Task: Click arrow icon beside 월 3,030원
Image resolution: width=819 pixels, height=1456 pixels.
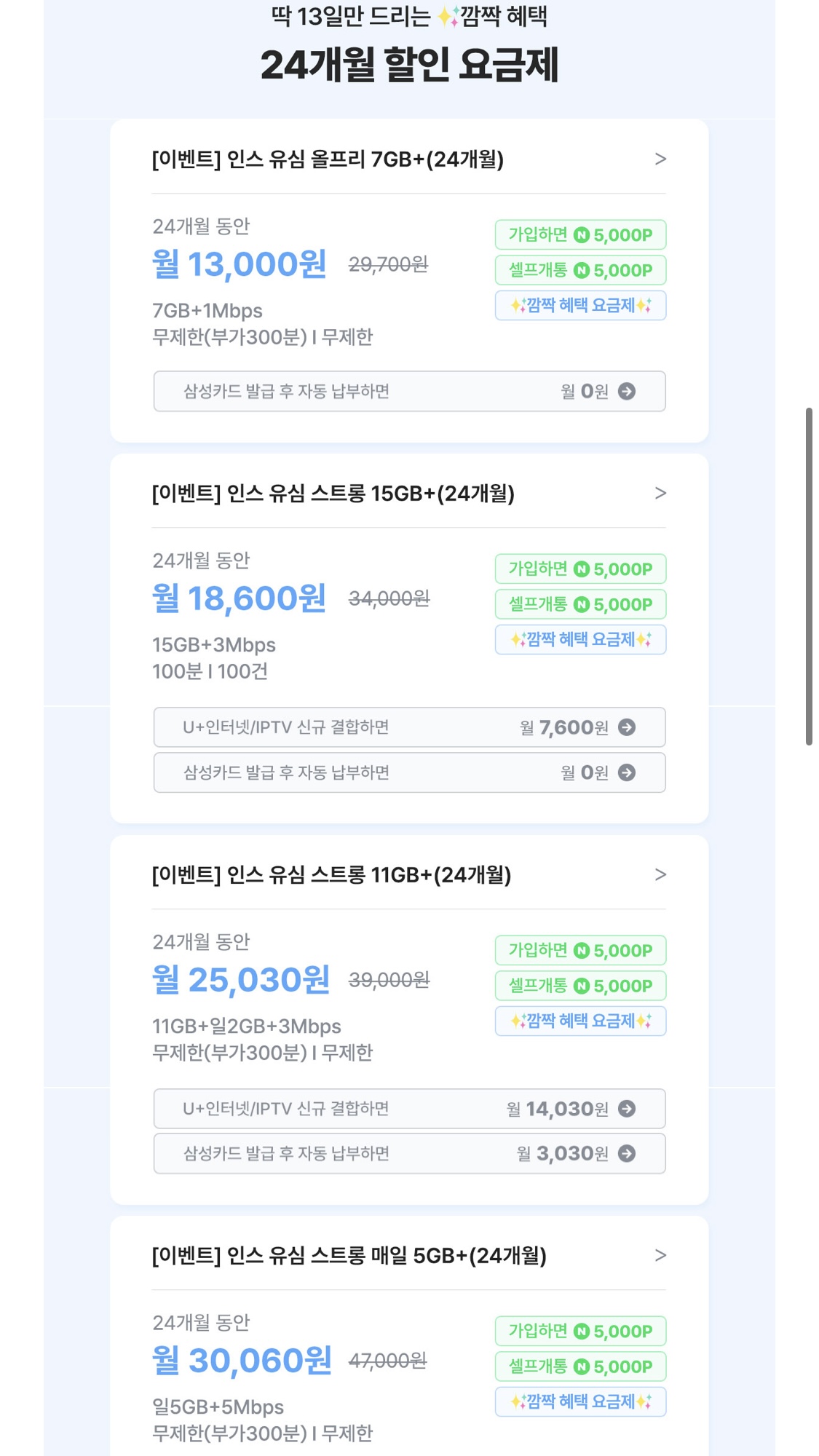Action: point(626,1154)
